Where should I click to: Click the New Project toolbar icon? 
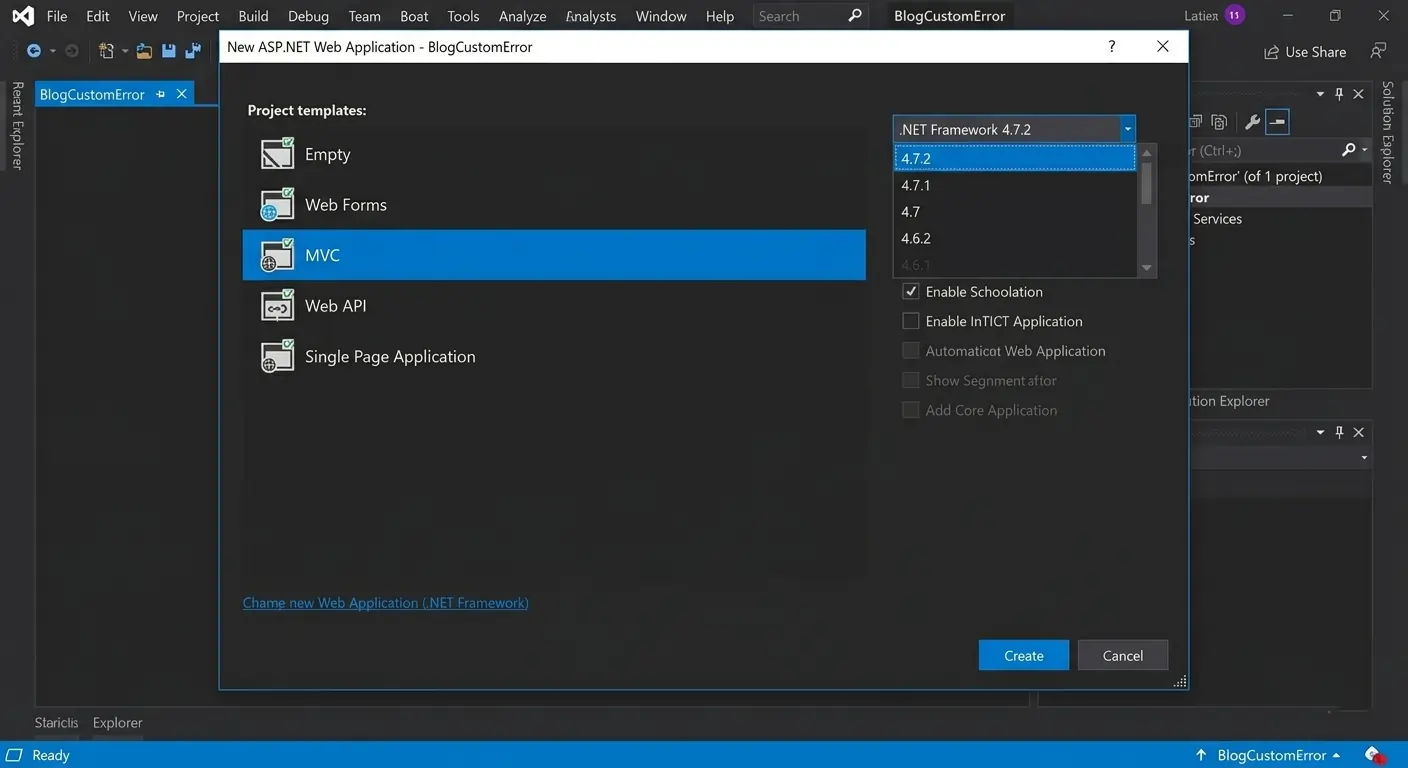[x=105, y=50]
